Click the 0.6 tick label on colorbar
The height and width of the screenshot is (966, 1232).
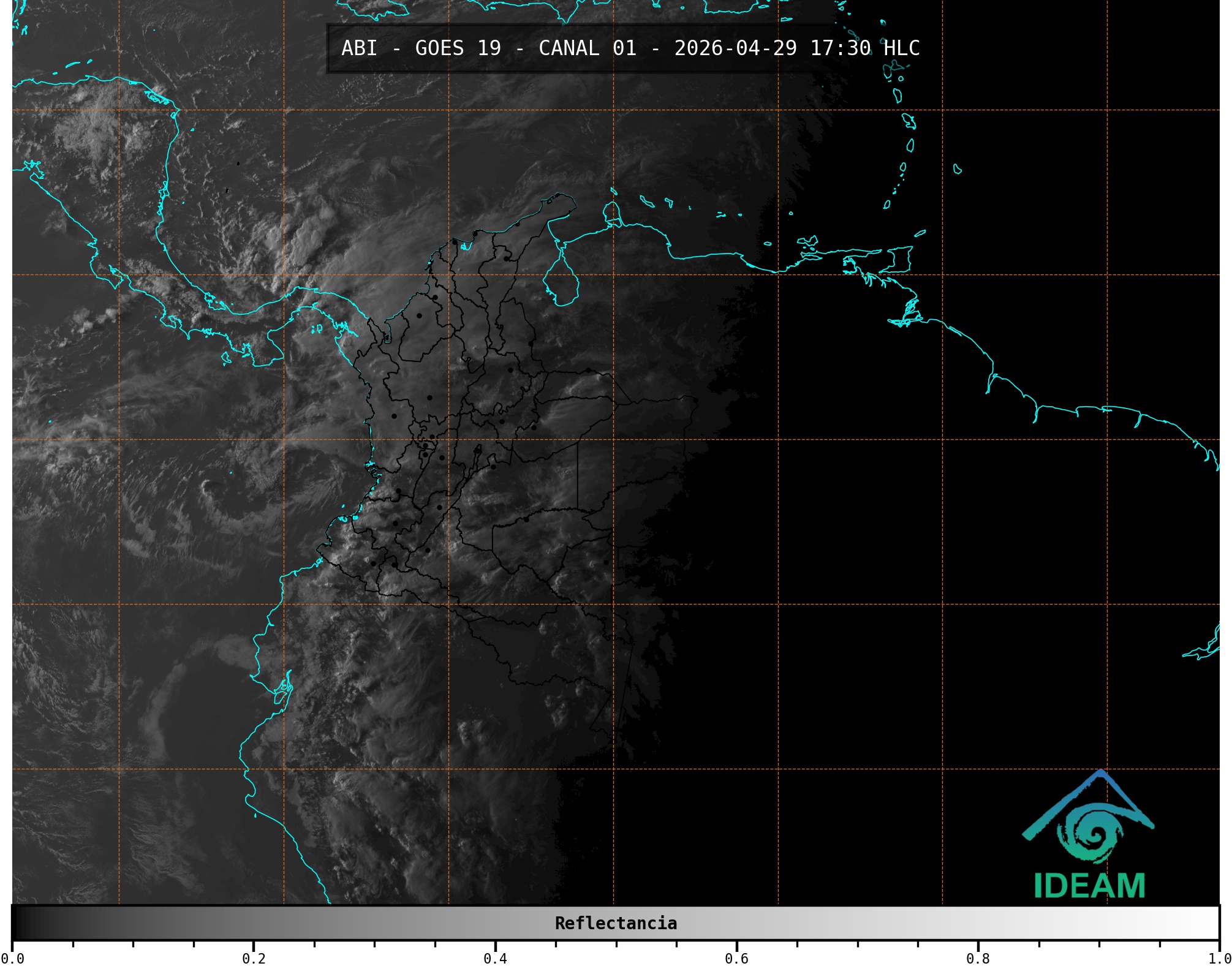coord(736,958)
